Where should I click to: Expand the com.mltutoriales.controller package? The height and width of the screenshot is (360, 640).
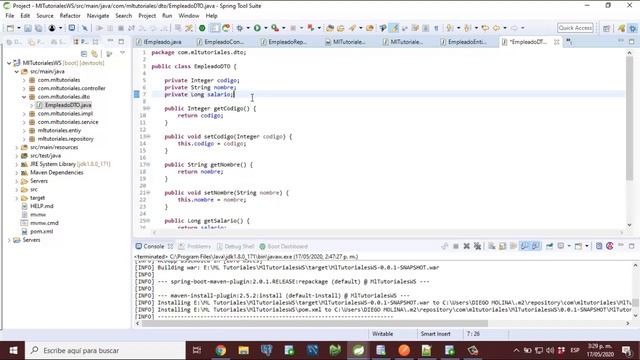[24, 88]
